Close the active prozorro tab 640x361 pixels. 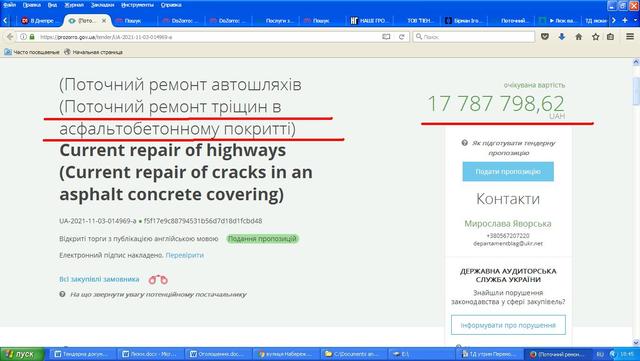pyautogui.click(x=104, y=20)
